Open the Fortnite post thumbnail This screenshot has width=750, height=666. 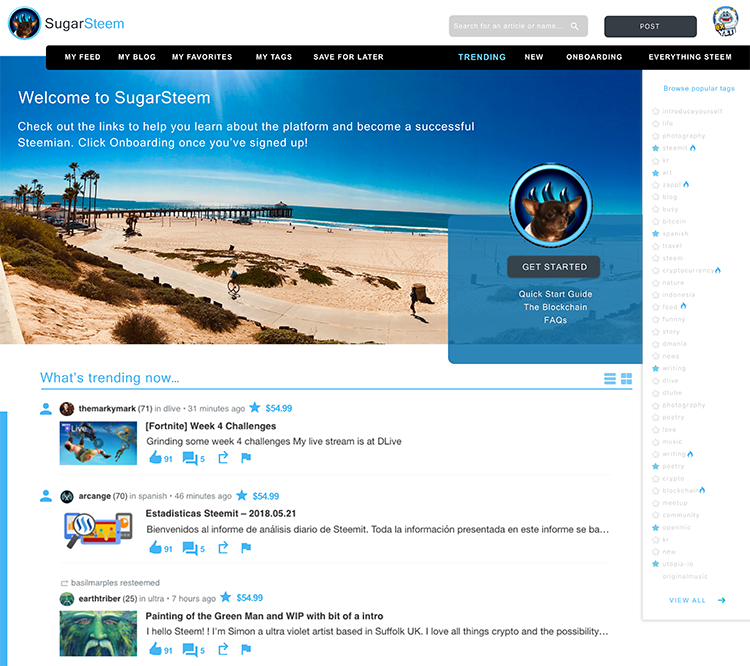click(98, 443)
